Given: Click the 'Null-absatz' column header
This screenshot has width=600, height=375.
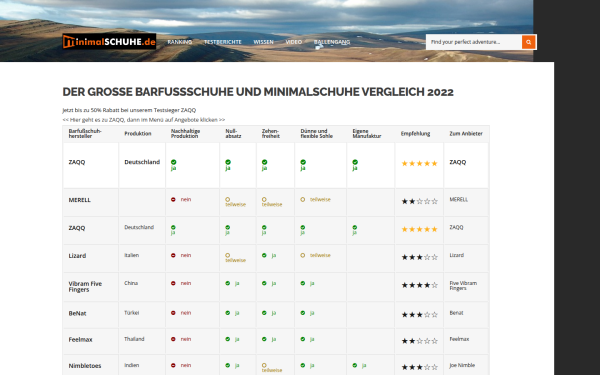Looking at the screenshot, I should 233,134.
